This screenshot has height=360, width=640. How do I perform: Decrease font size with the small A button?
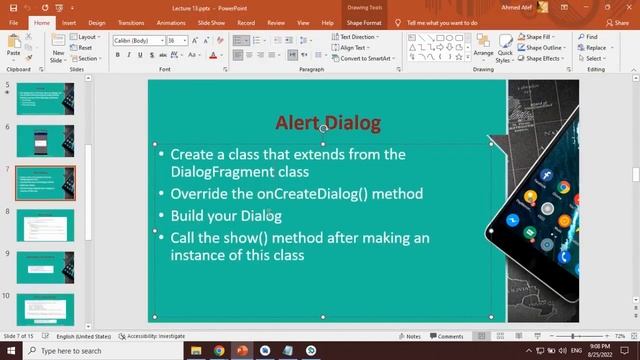click(206, 40)
